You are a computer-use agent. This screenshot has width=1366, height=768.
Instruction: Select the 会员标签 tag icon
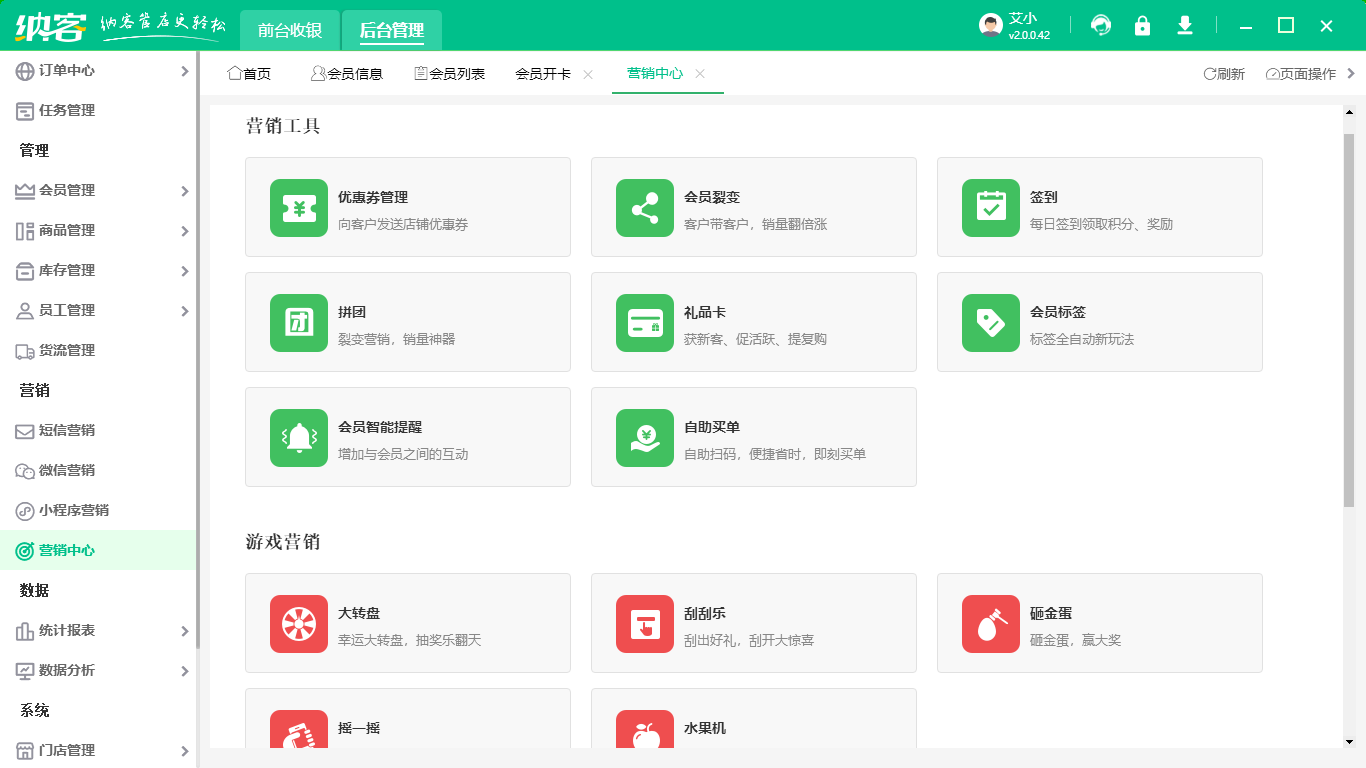(990, 322)
